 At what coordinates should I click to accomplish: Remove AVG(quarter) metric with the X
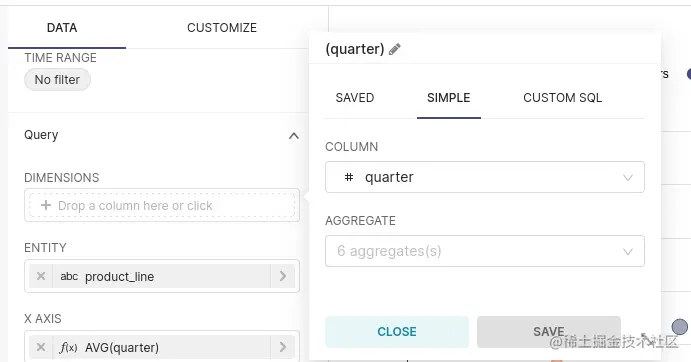[x=41, y=347]
